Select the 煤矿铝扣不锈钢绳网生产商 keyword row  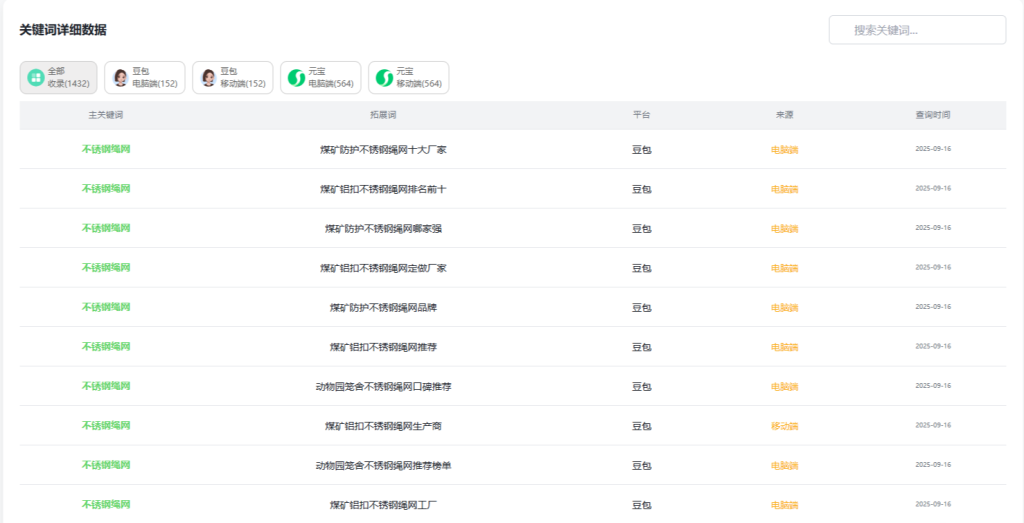[x=383, y=426]
